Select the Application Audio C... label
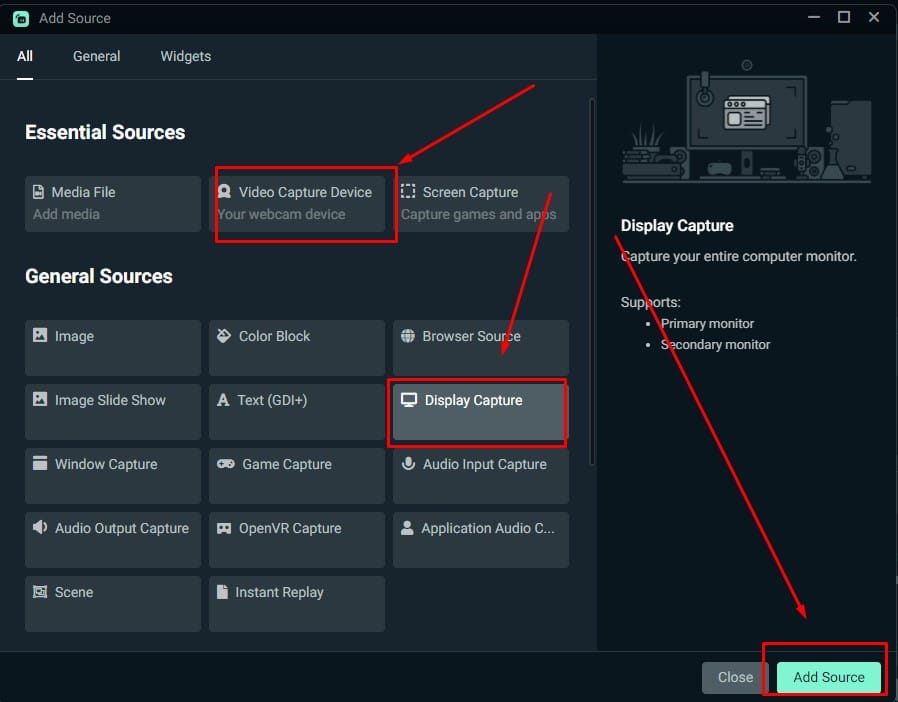The height and width of the screenshot is (702, 898). (x=488, y=529)
